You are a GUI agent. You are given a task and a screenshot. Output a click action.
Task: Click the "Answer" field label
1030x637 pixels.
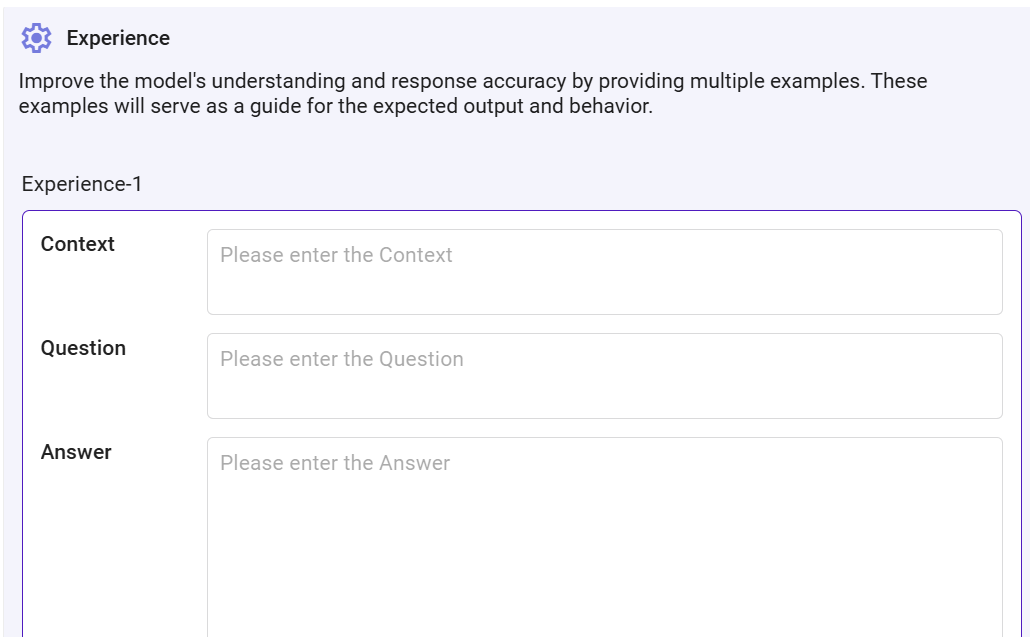tap(76, 452)
